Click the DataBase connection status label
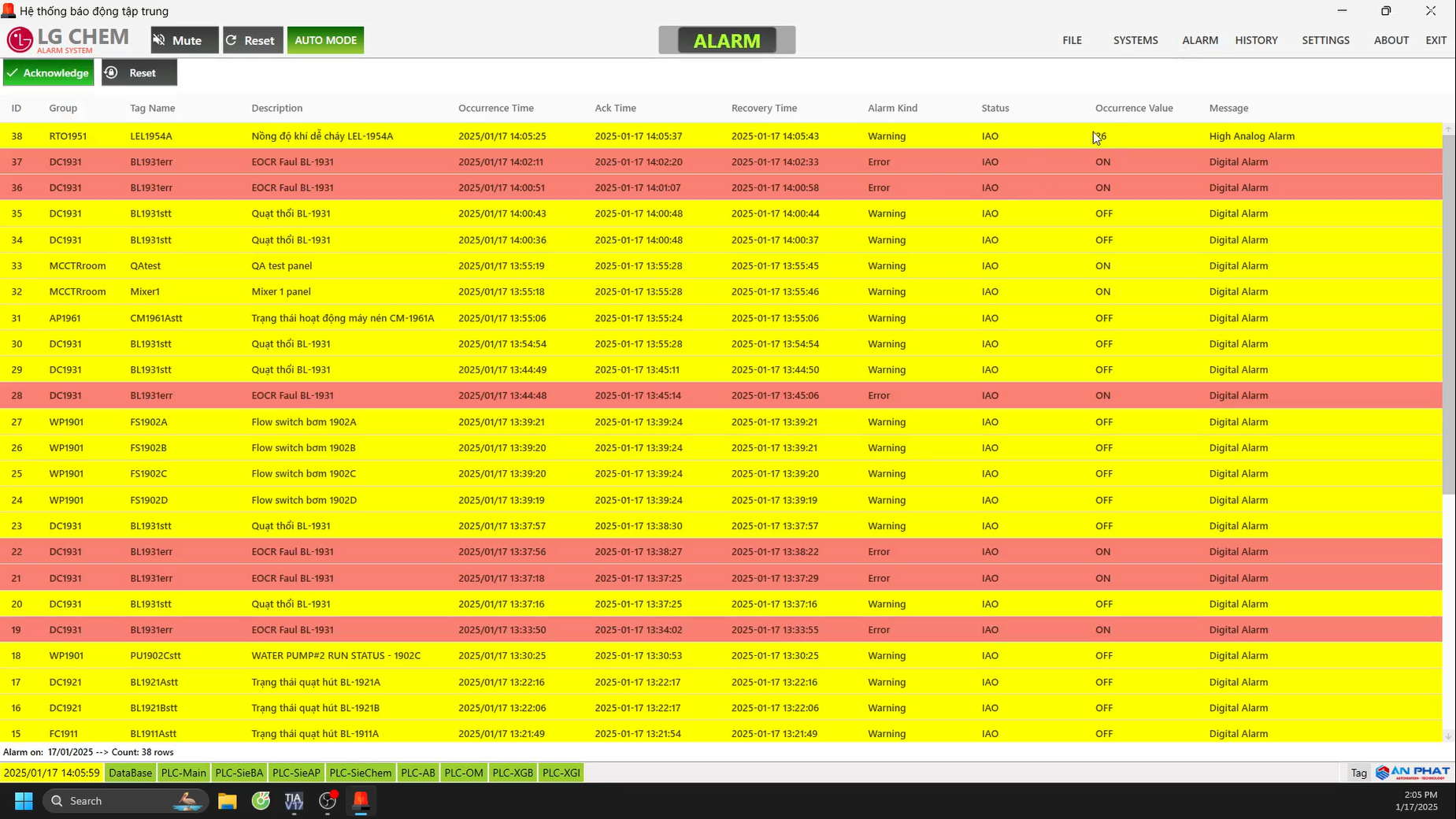The image size is (1456, 819). pyautogui.click(x=131, y=773)
